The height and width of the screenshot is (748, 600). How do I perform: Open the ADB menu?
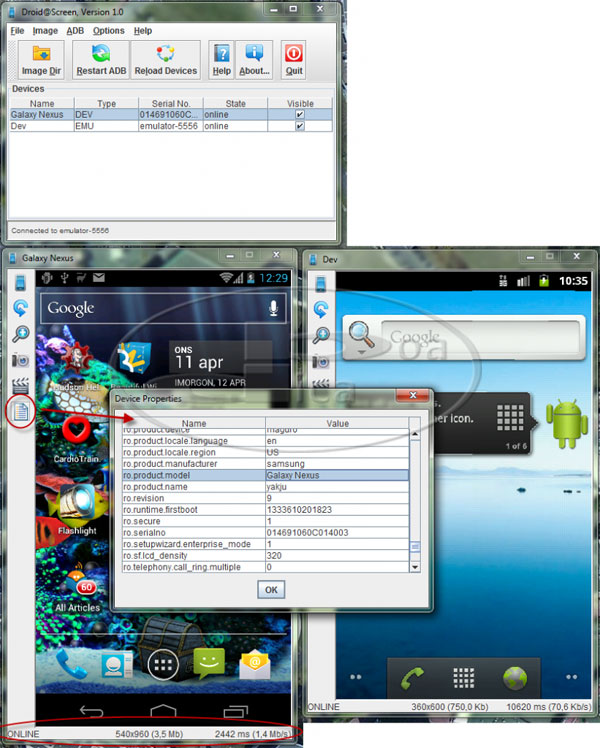click(x=75, y=31)
